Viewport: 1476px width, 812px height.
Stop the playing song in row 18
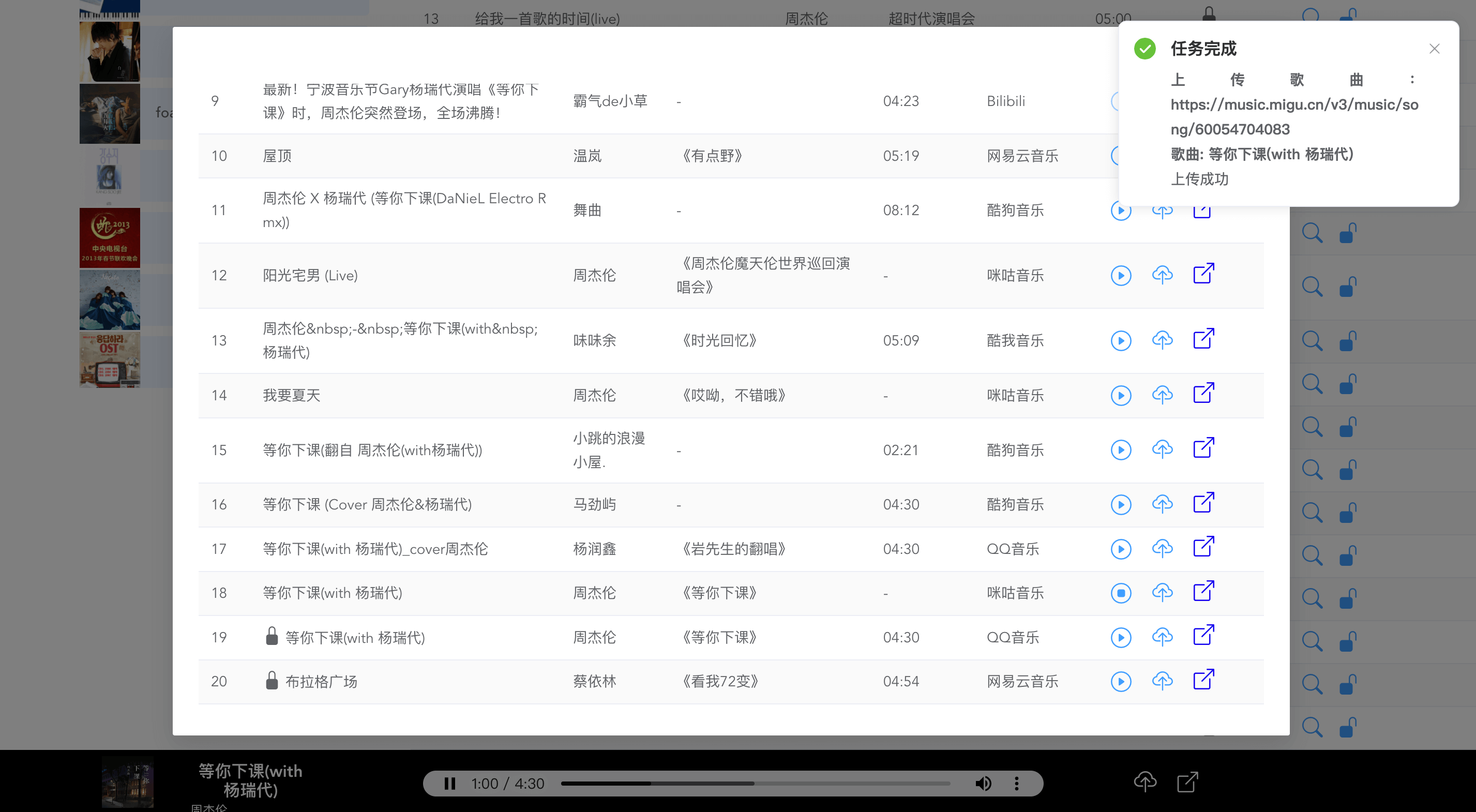coord(1120,593)
